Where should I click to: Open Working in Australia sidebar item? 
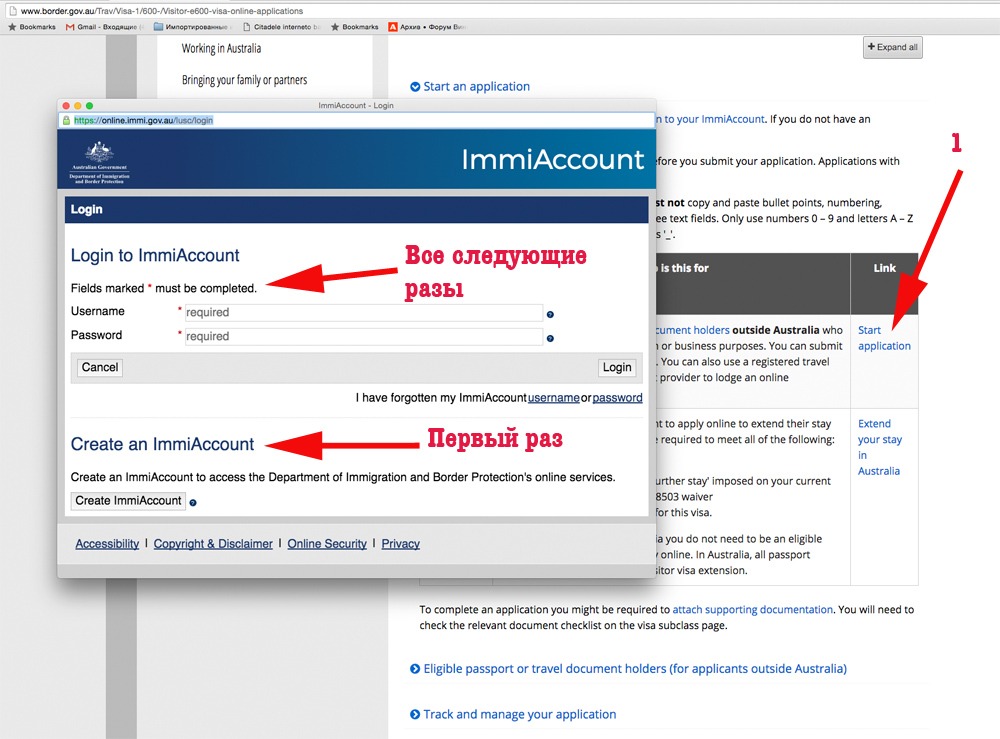[x=221, y=48]
